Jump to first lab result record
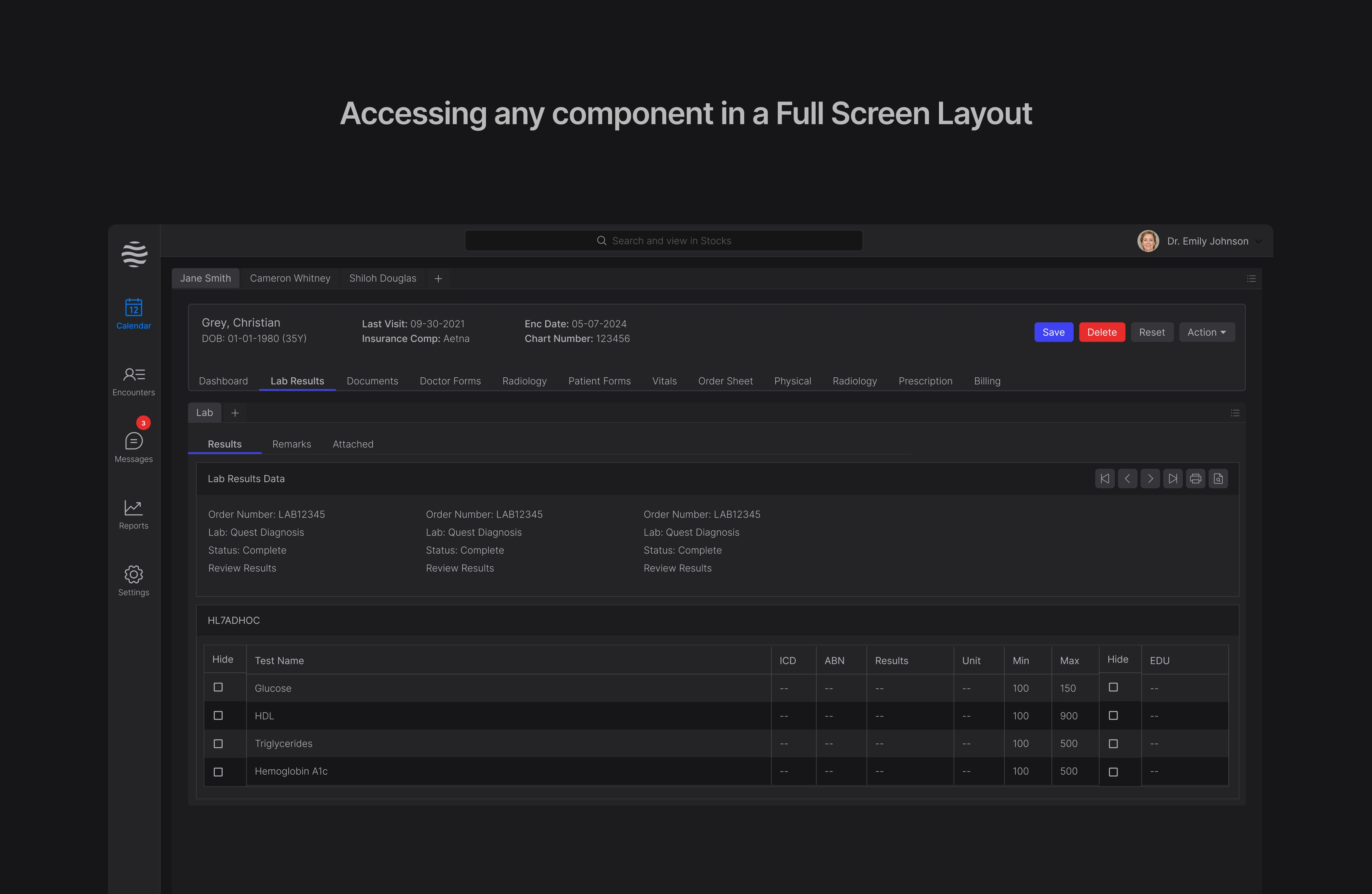Viewport: 1372px width, 894px height. [x=1104, y=478]
